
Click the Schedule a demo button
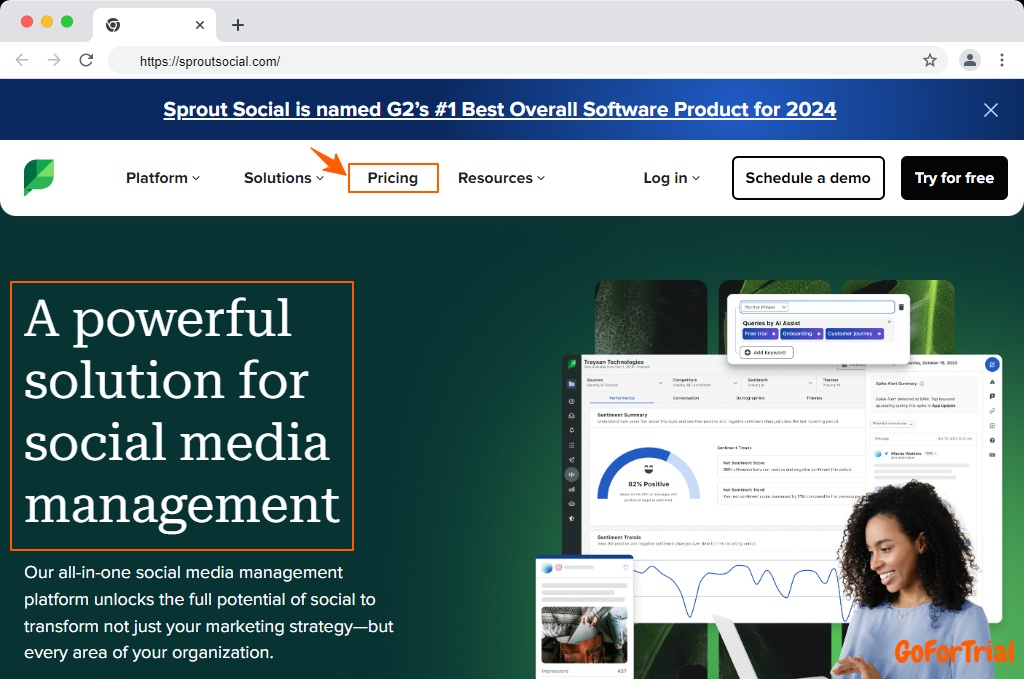[808, 178]
